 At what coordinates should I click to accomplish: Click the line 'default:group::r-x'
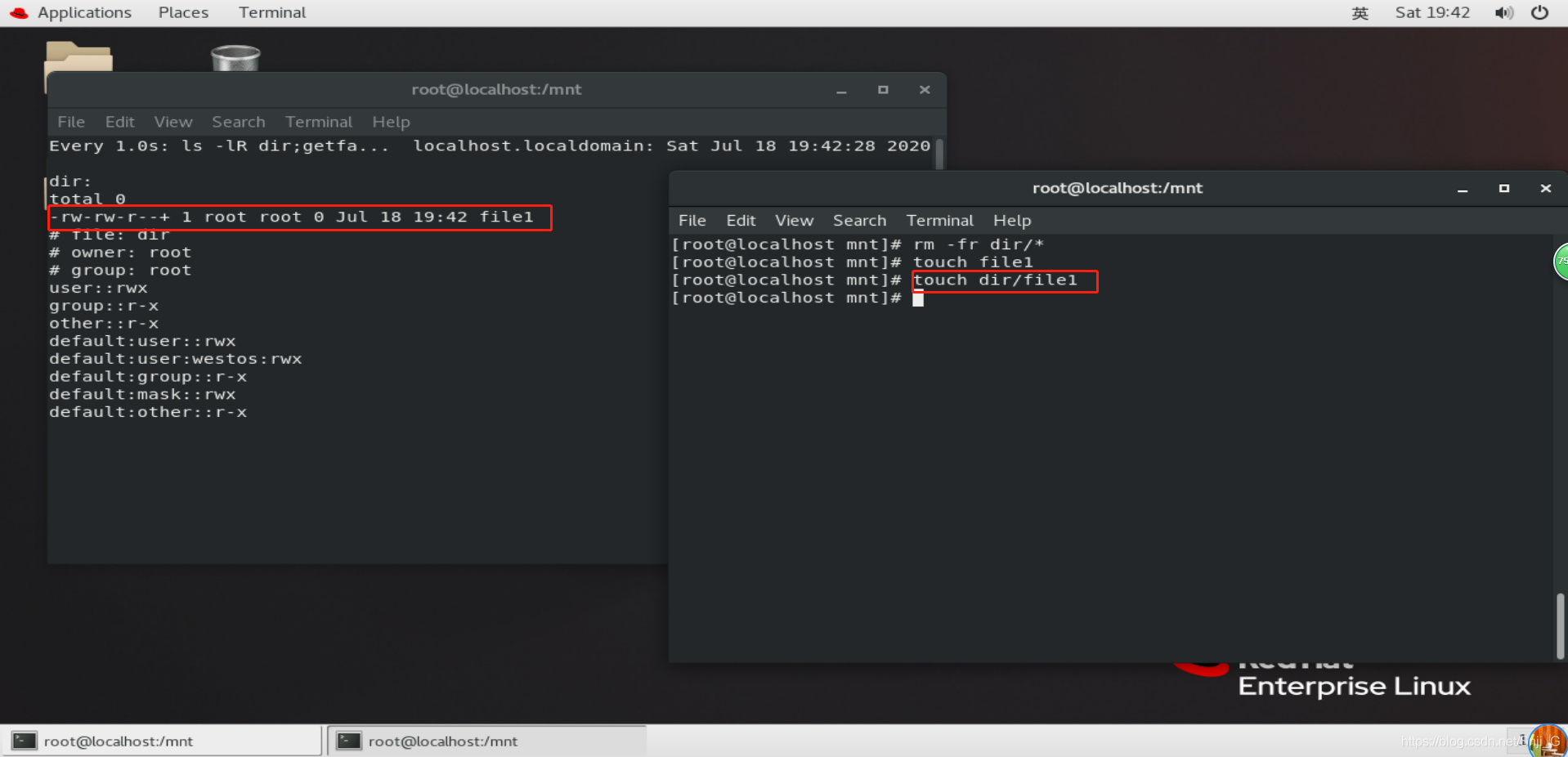tap(148, 377)
